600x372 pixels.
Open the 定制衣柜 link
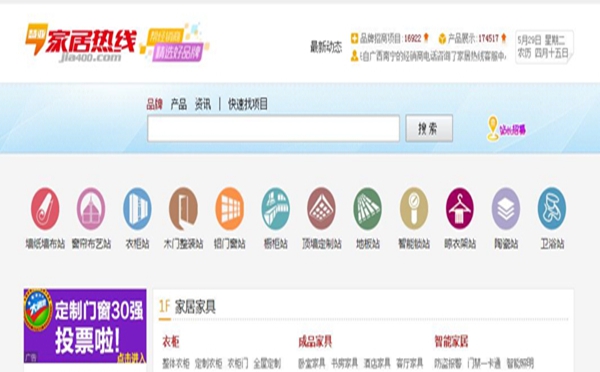click(209, 363)
